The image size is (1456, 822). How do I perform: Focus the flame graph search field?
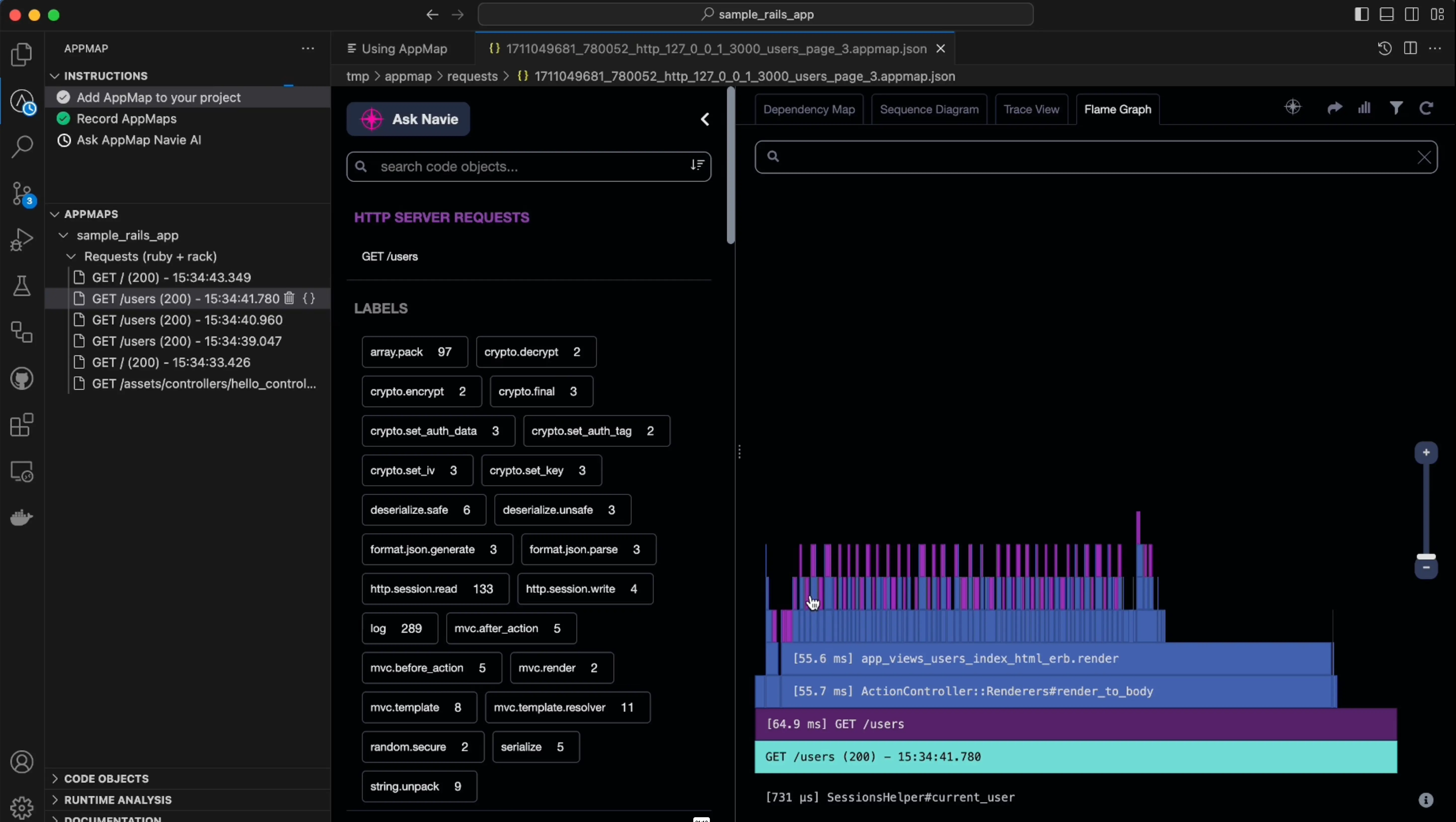(1096, 157)
